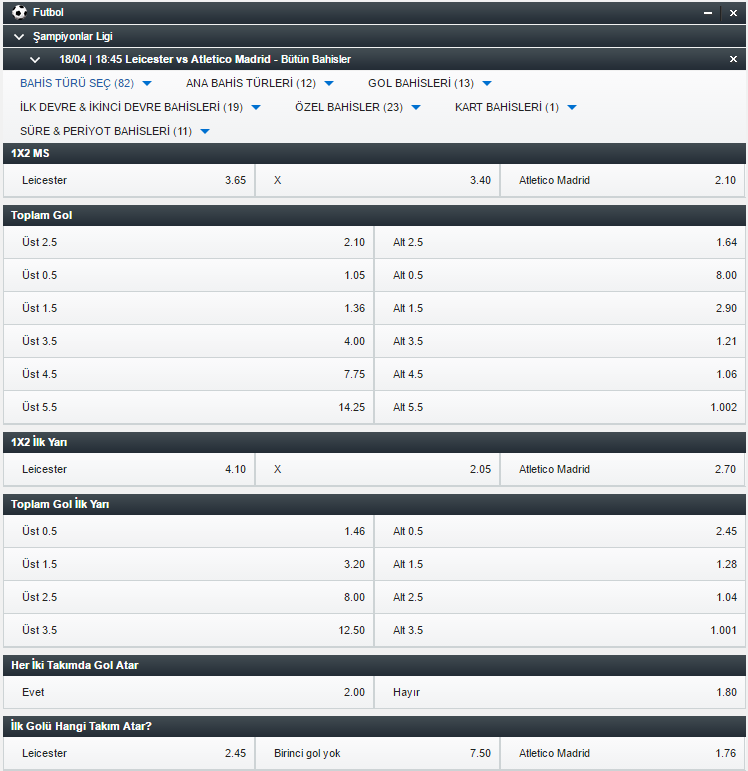
Task: Open ÖZEL BAHİSLER (23) menu
Action: (358, 107)
